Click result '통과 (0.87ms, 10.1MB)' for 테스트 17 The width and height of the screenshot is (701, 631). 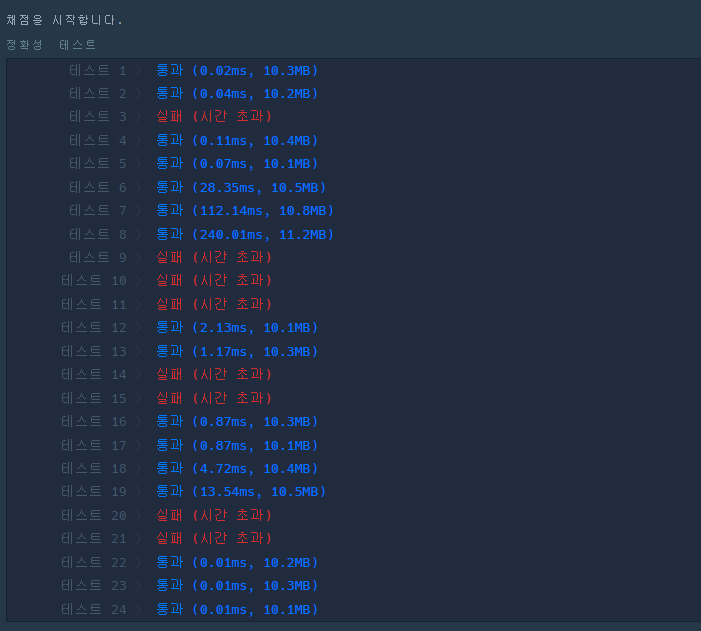[237, 445]
